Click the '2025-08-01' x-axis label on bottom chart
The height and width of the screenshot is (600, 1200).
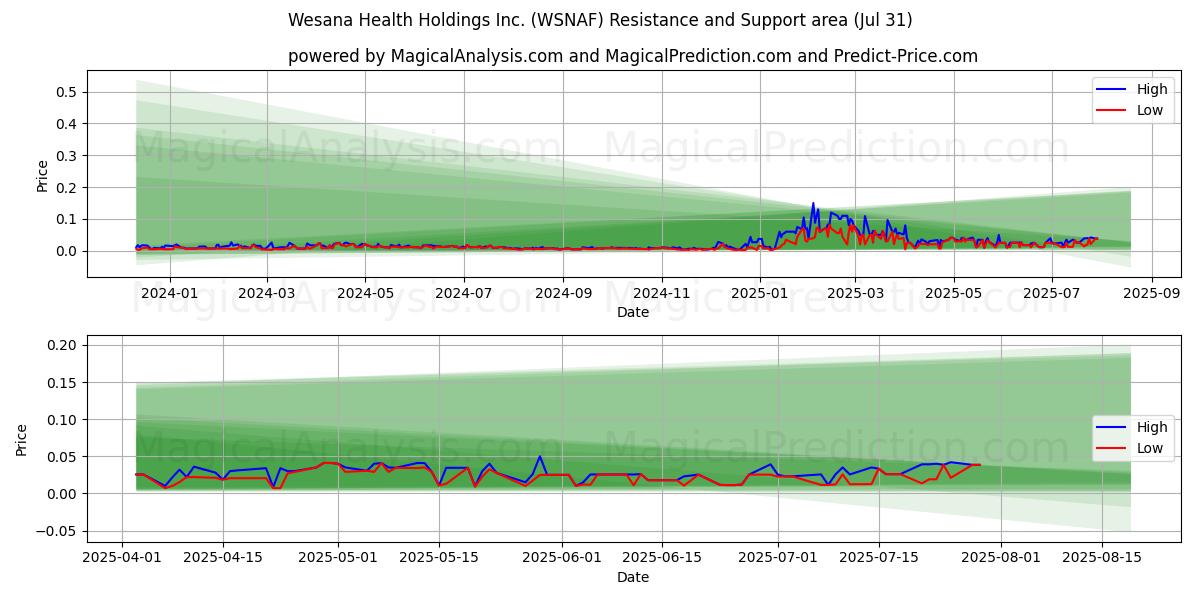[999, 558]
